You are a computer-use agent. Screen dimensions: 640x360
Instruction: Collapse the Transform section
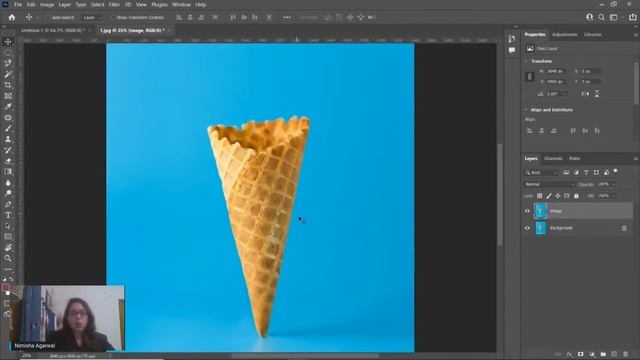(x=527, y=61)
